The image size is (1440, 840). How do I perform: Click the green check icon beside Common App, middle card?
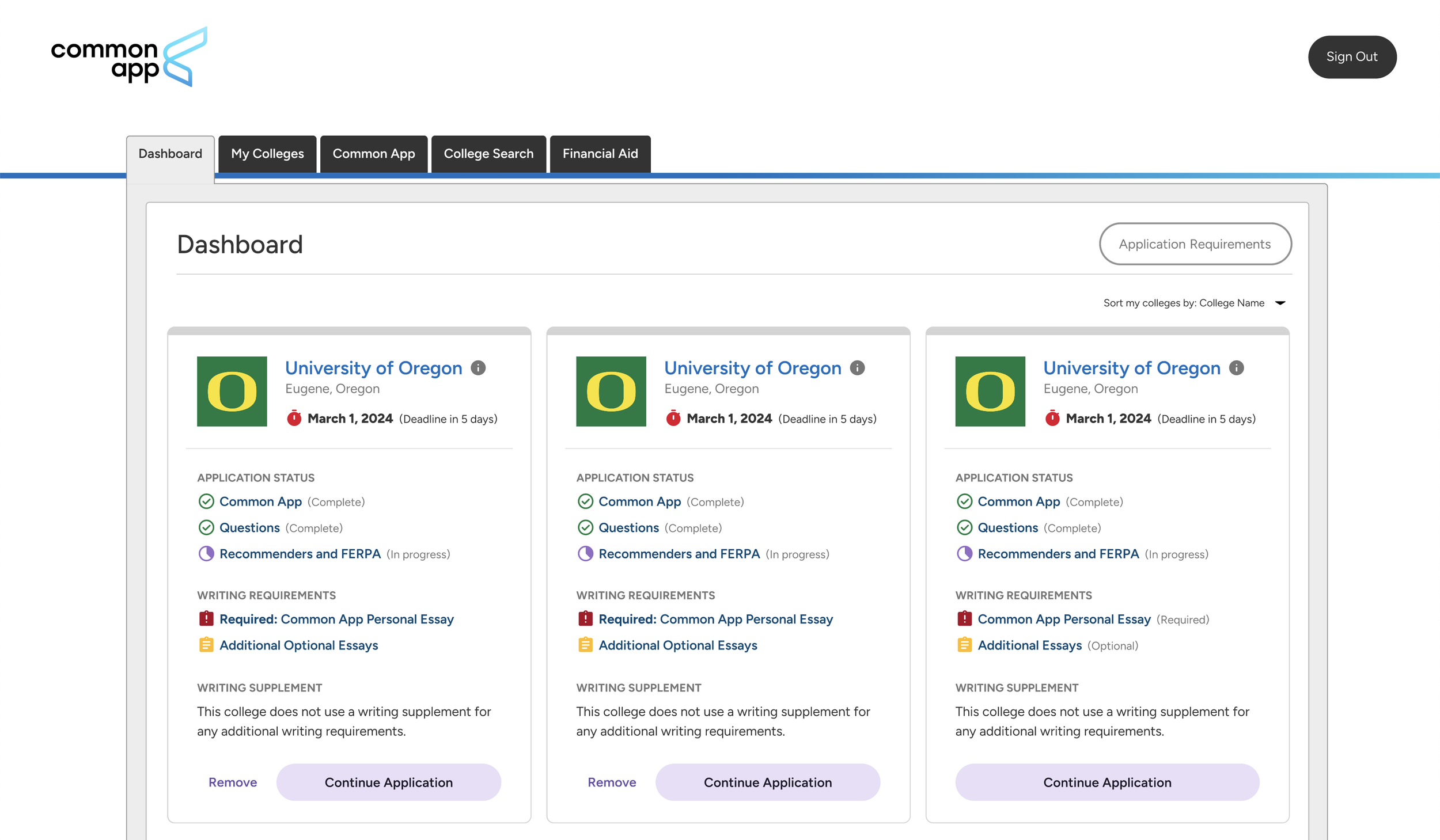click(585, 501)
